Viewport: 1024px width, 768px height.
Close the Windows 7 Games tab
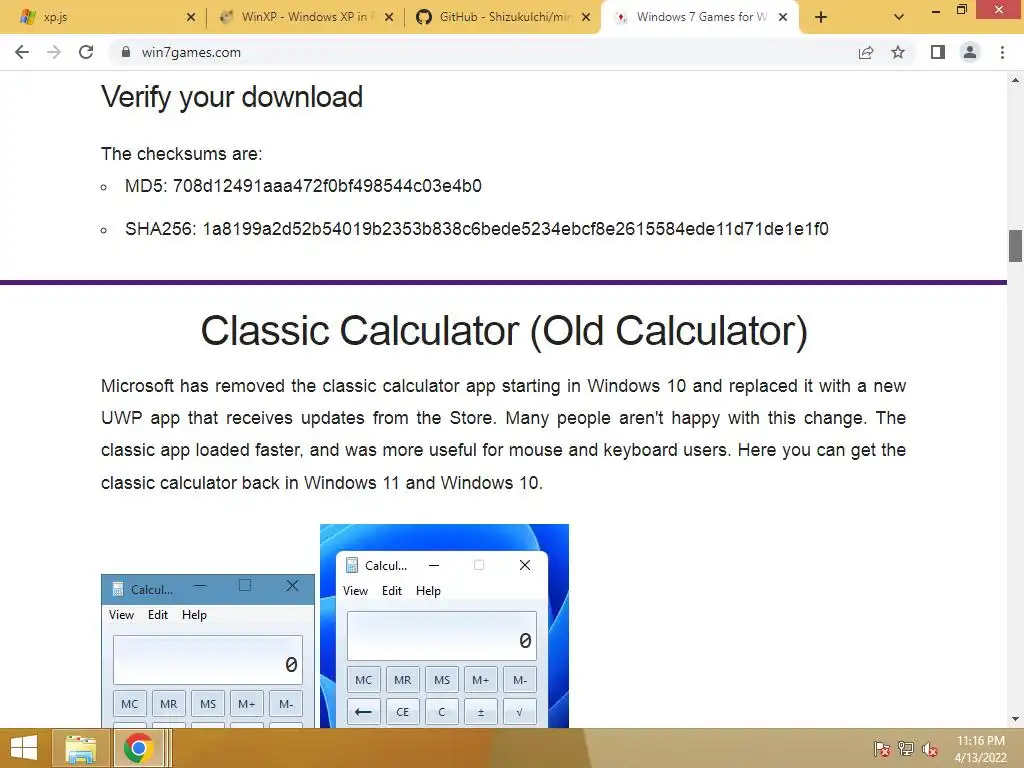pos(782,18)
